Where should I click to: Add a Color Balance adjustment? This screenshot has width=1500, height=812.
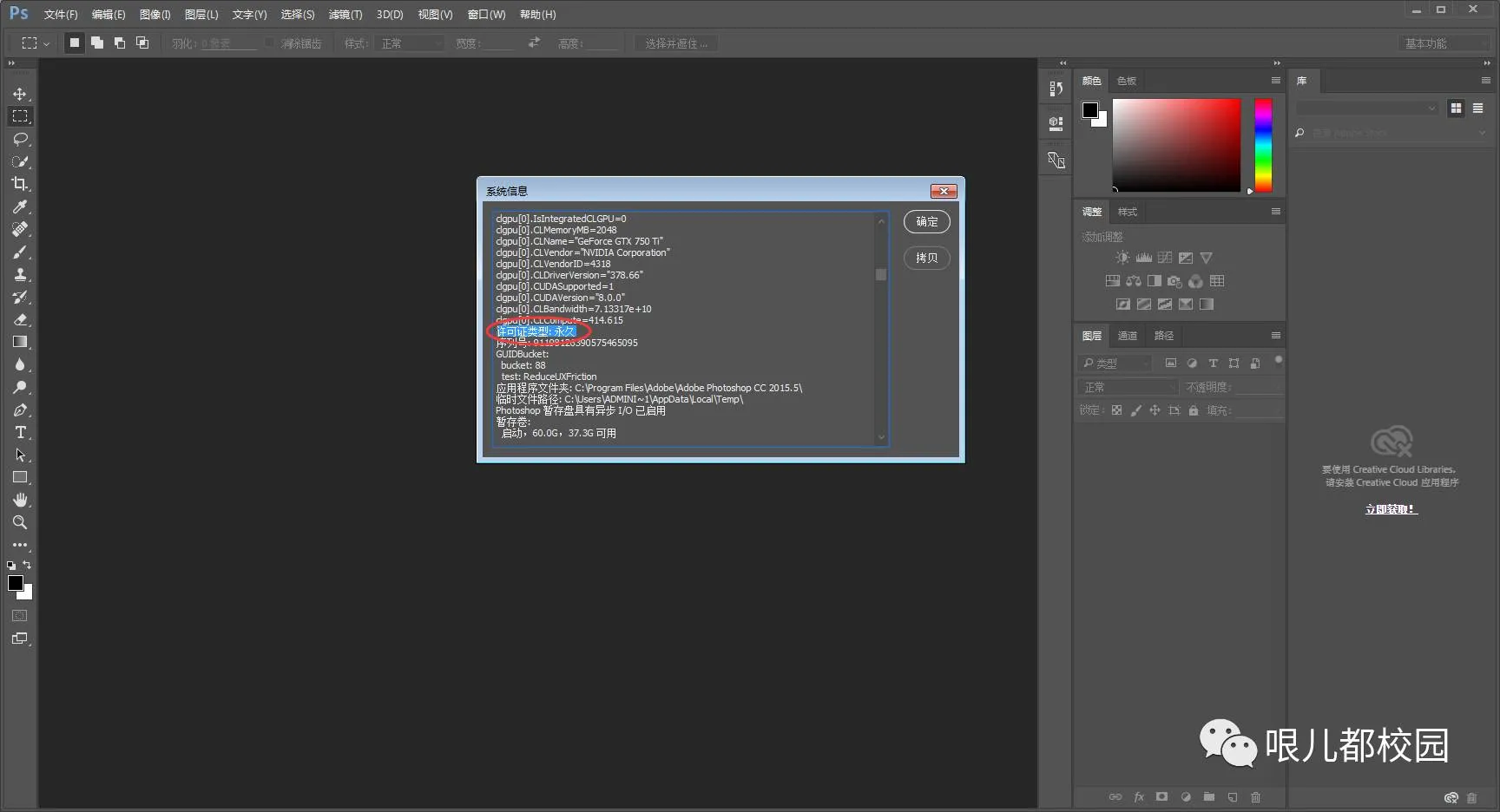click(x=1134, y=281)
